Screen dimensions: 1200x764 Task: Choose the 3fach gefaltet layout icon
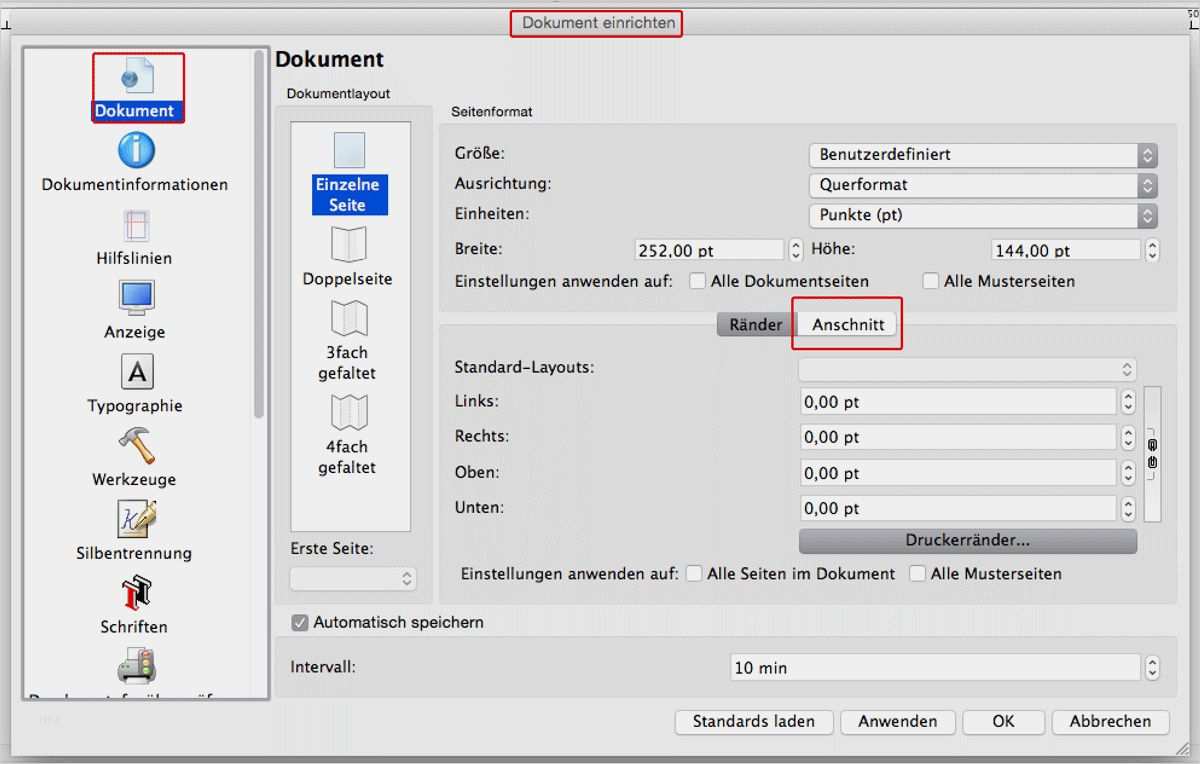[x=348, y=319]
